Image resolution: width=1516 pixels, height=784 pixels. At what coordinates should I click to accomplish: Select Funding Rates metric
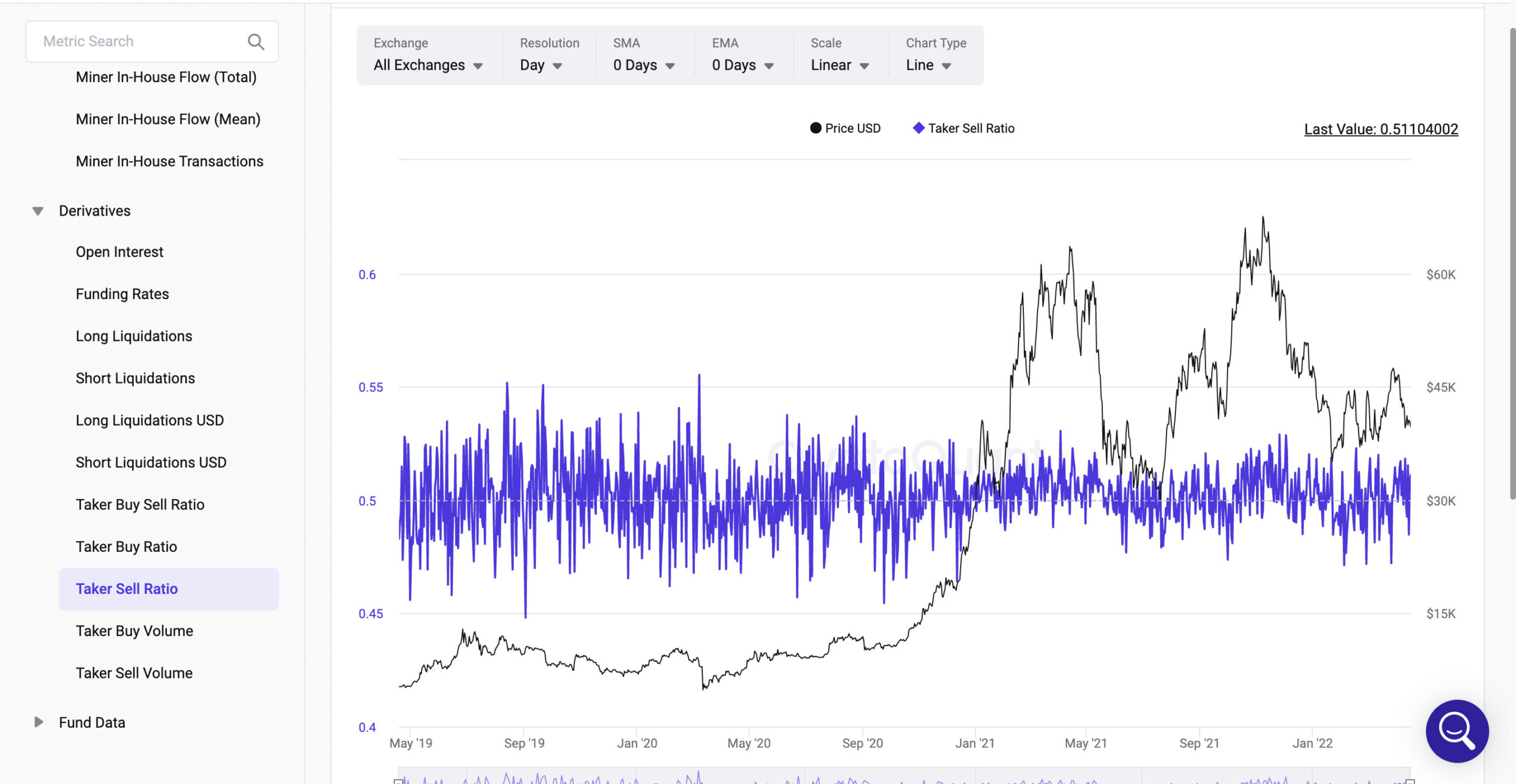[122, 294]
